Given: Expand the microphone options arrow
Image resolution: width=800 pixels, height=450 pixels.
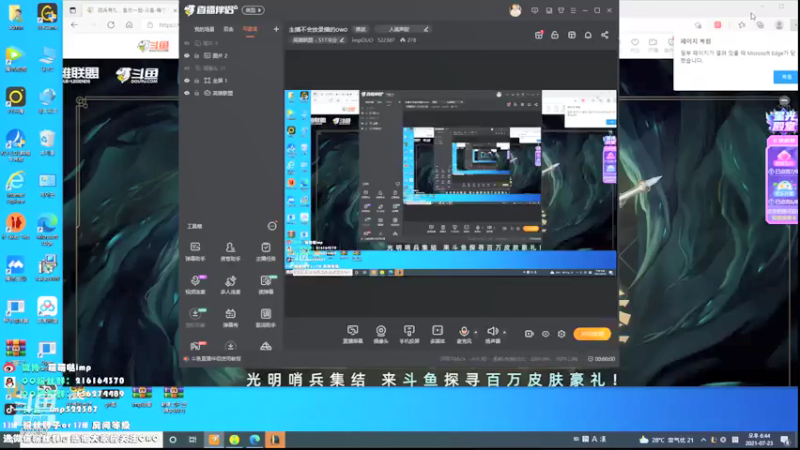Looking at the screenshot, I should coord(476,332).
